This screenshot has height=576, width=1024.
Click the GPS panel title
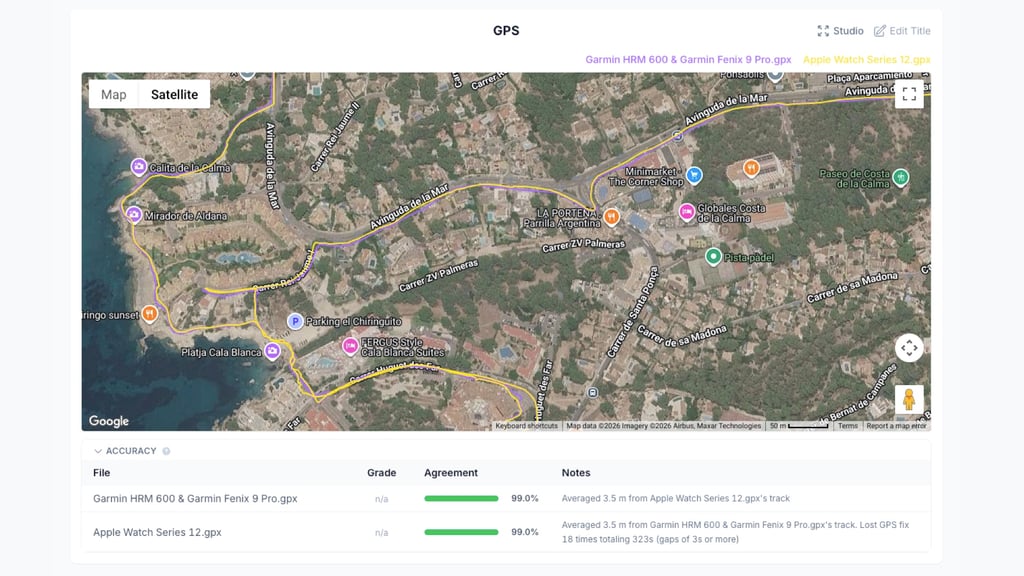pyautogui.click(x=506, y=31)
